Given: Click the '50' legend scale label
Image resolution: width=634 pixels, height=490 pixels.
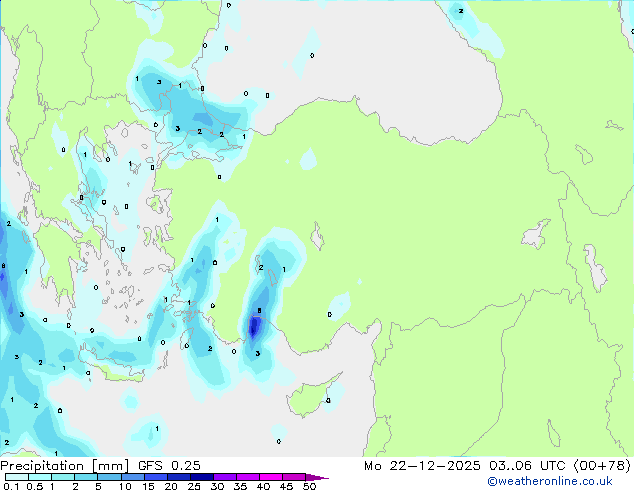Looking at the screenshot, I should click(x=309, y=486).
